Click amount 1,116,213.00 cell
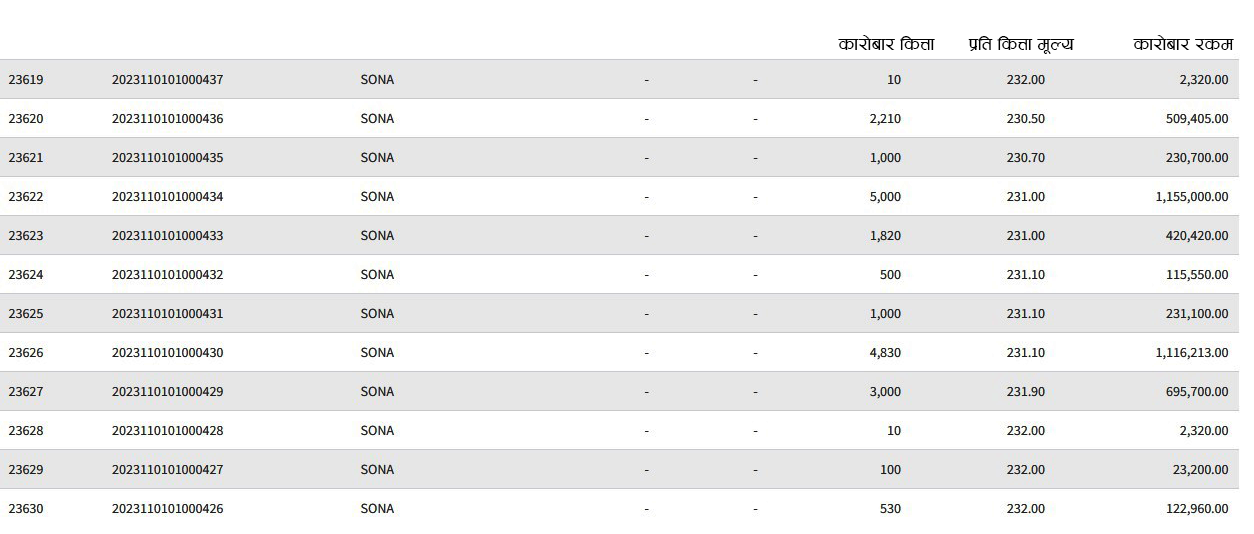1254x534 pixels. [x=1192, y=352]
